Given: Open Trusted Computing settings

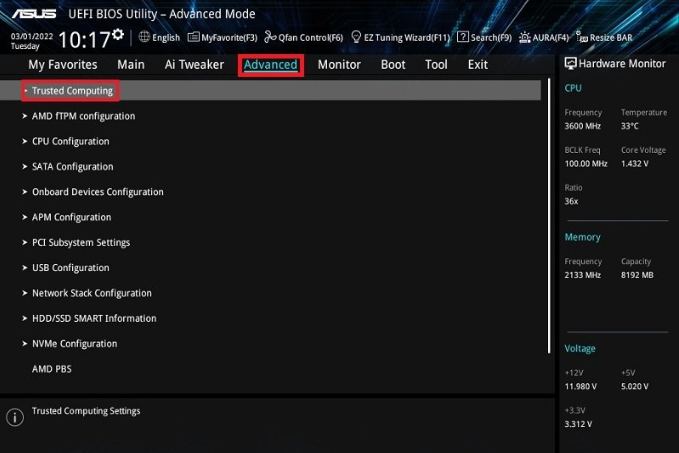Looking at the screenshot, I should click(x=270, y=91).
